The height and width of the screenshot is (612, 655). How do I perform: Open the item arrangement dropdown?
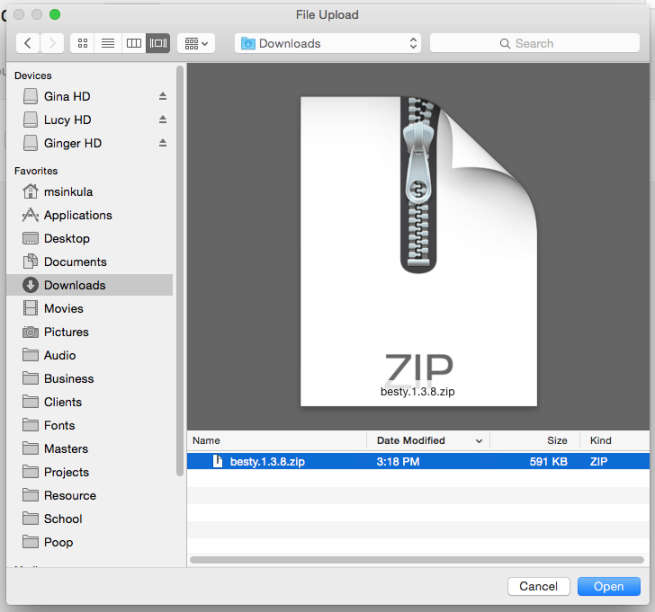point(196,43)
